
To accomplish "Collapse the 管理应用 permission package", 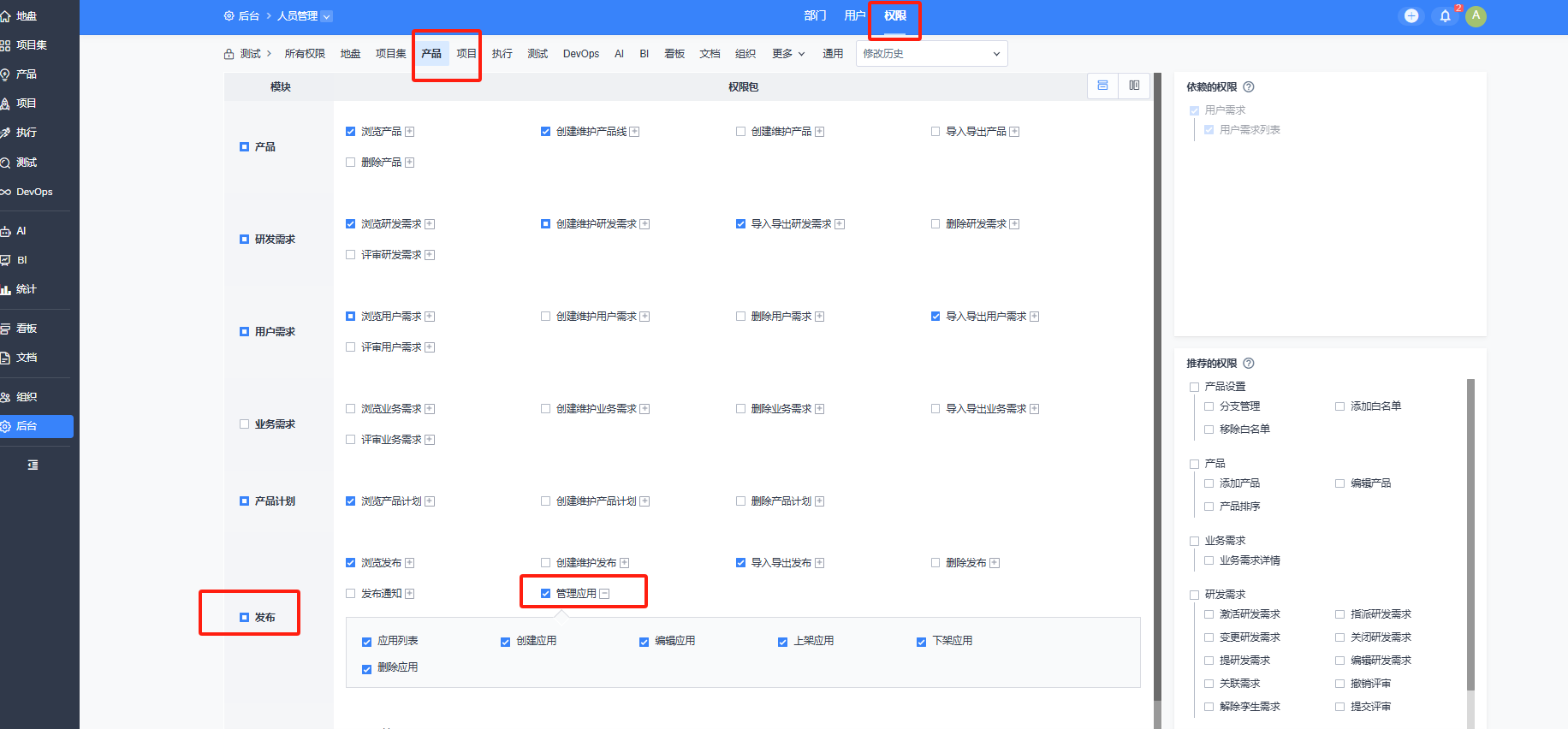I will (x=604, y=594).
